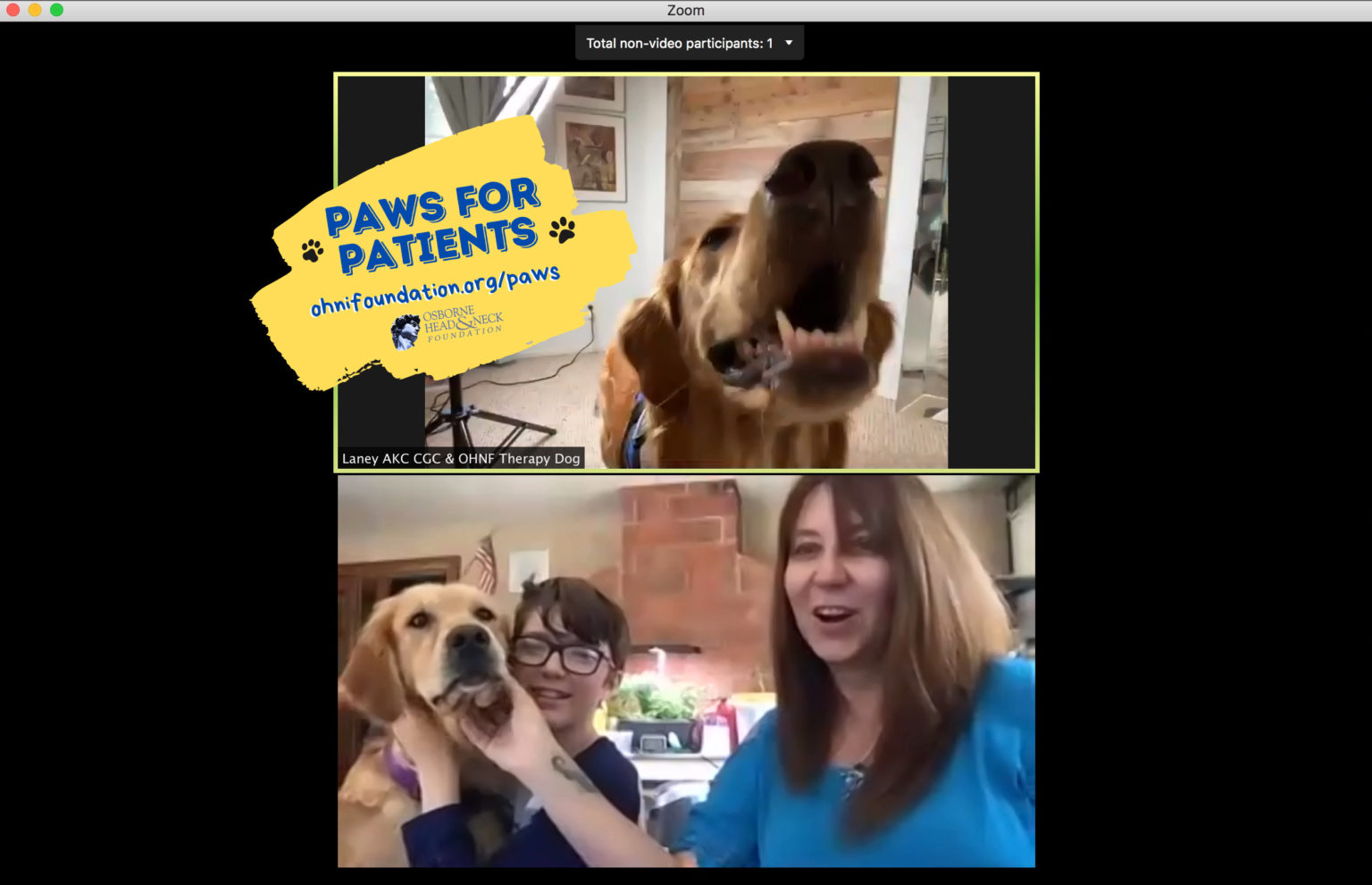Click the Laney AKC CGC name label

(461, 458)
